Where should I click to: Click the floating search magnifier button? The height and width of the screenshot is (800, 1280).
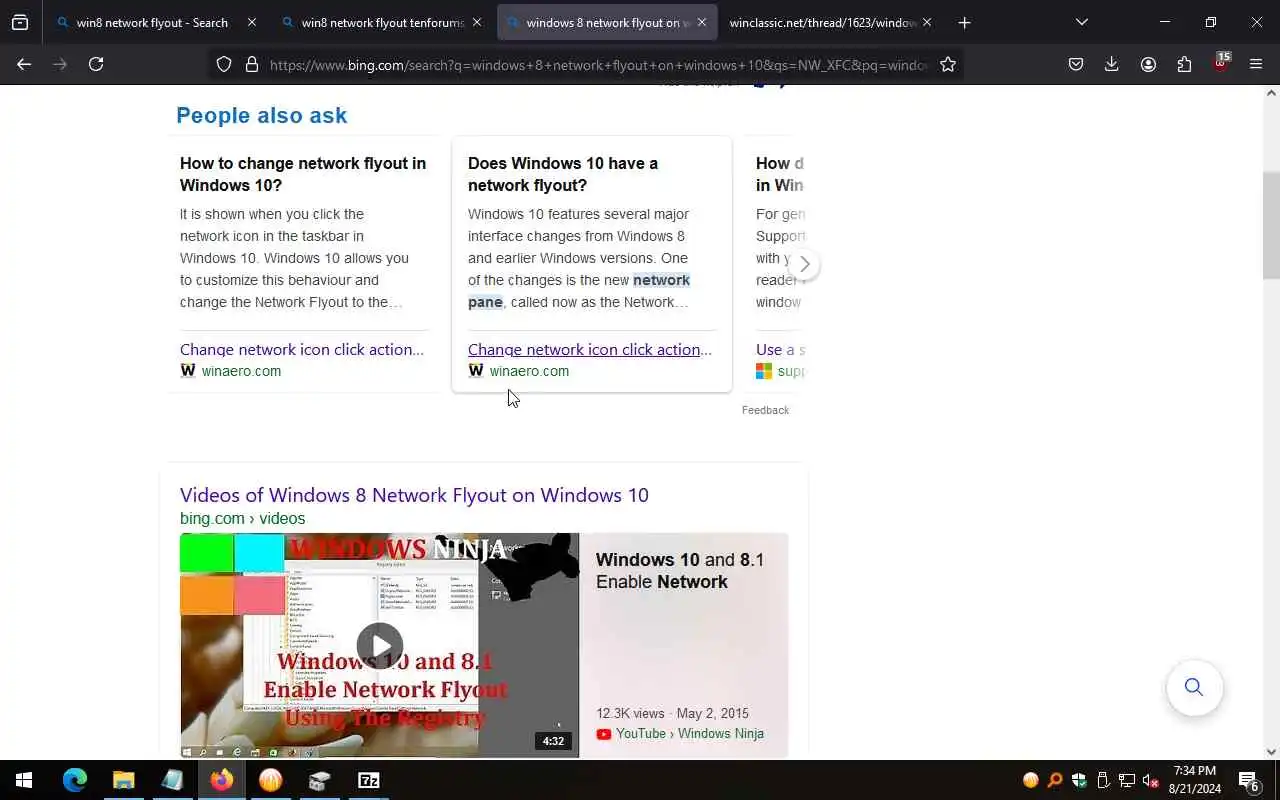click(x=1194, y=687)
